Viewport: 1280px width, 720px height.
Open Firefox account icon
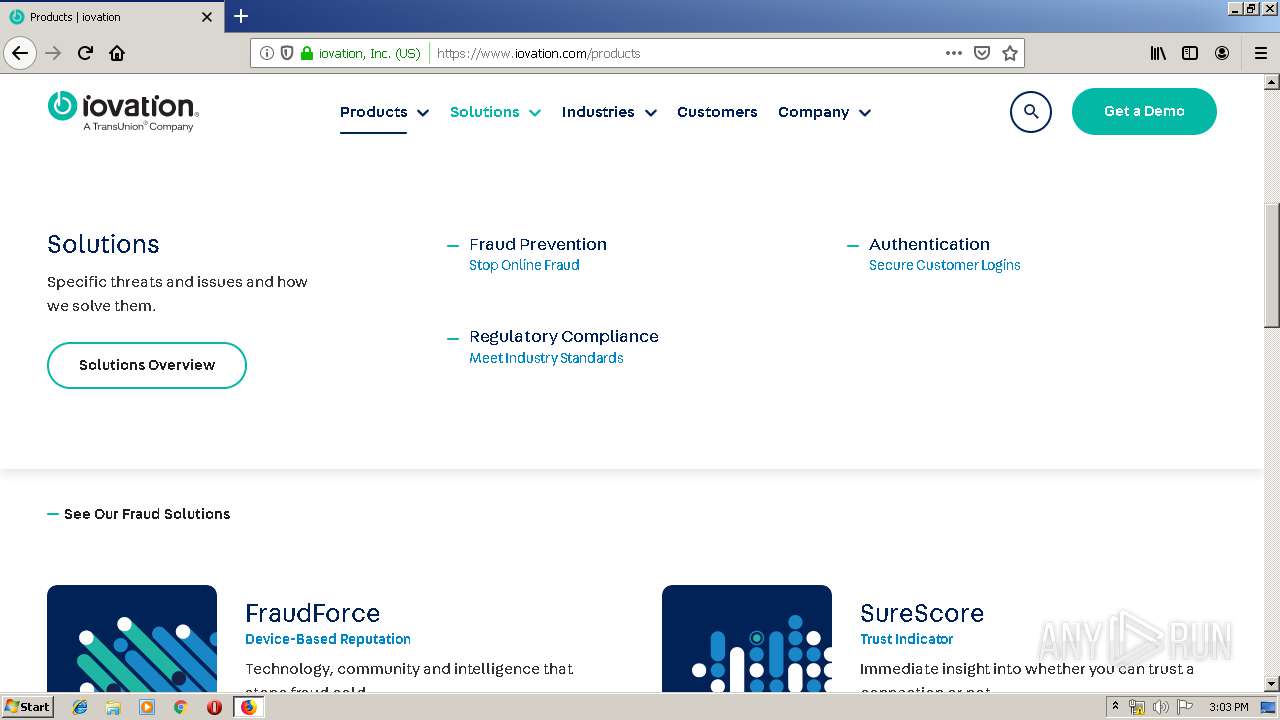tap(1222, 53)
